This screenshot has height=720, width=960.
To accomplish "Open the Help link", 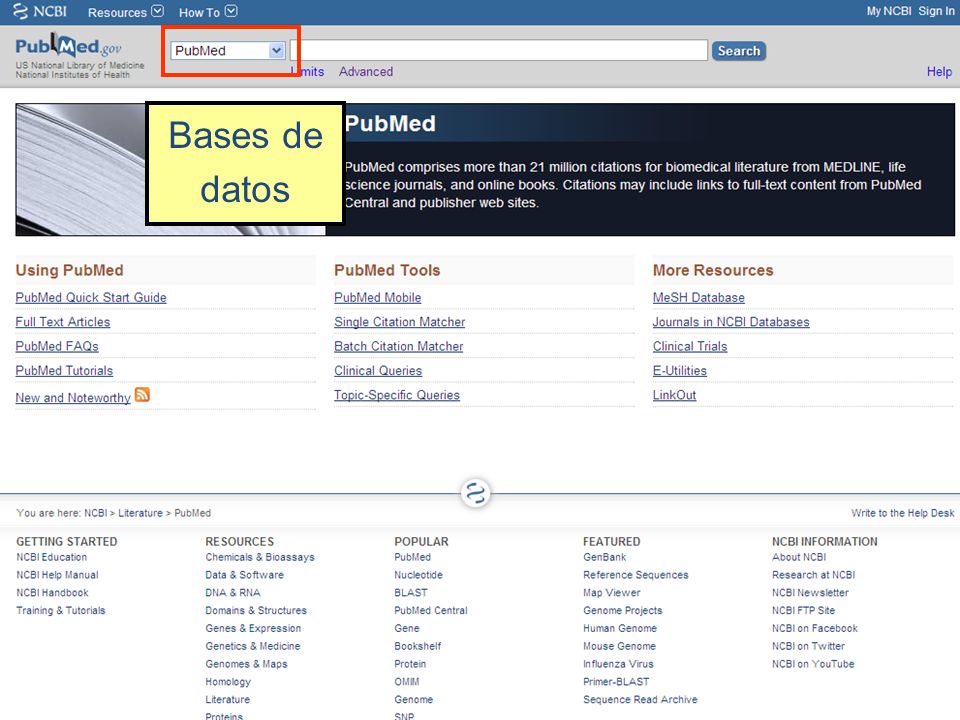I will (939, 72).
